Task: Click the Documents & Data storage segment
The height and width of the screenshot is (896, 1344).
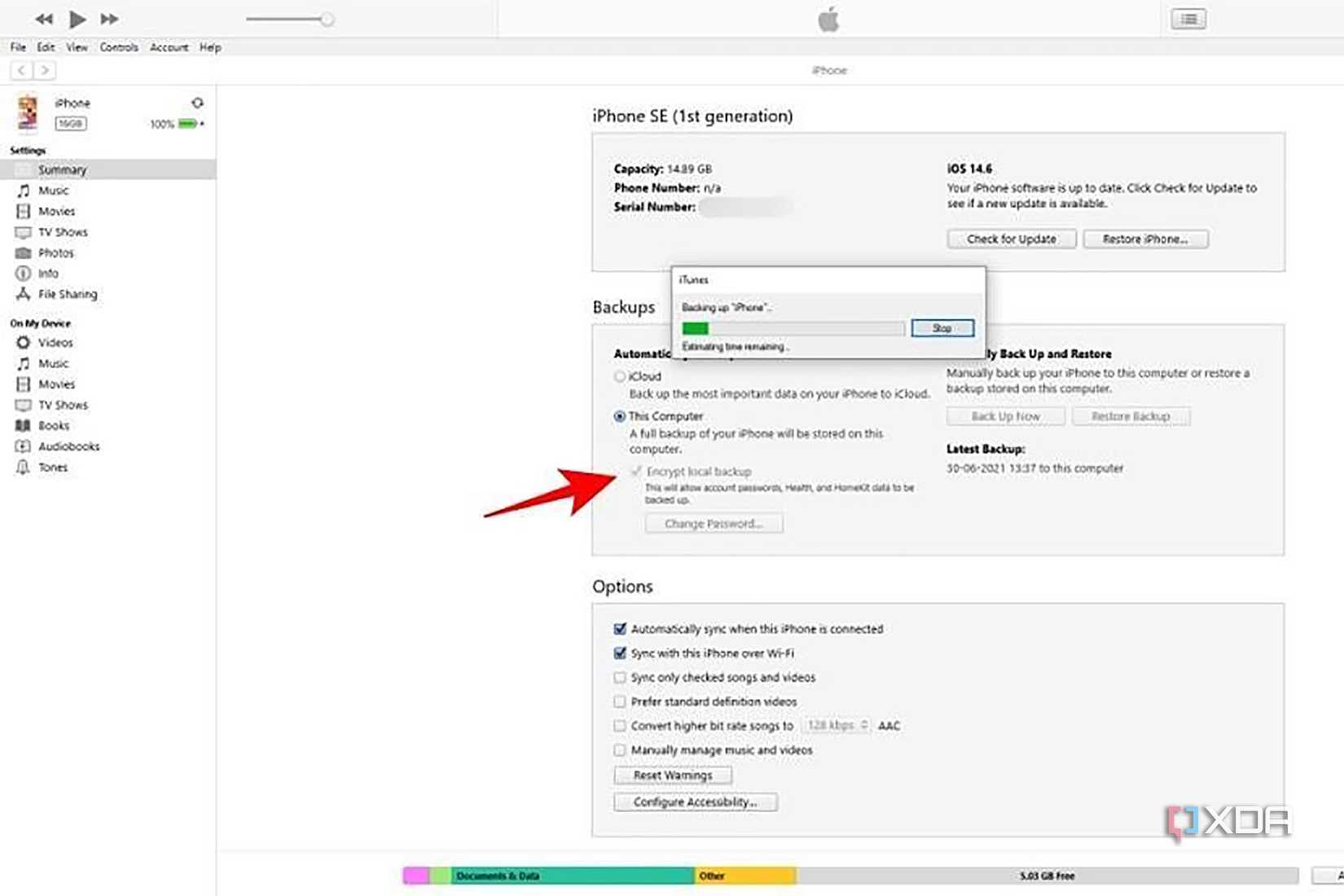Action: coord(573,876)
